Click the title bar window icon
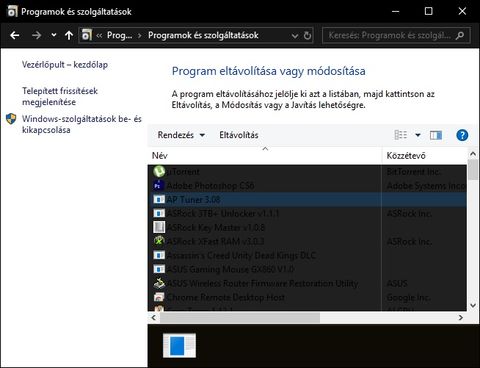The height and width of the screenshot is (368, 480). coord(12,12)
